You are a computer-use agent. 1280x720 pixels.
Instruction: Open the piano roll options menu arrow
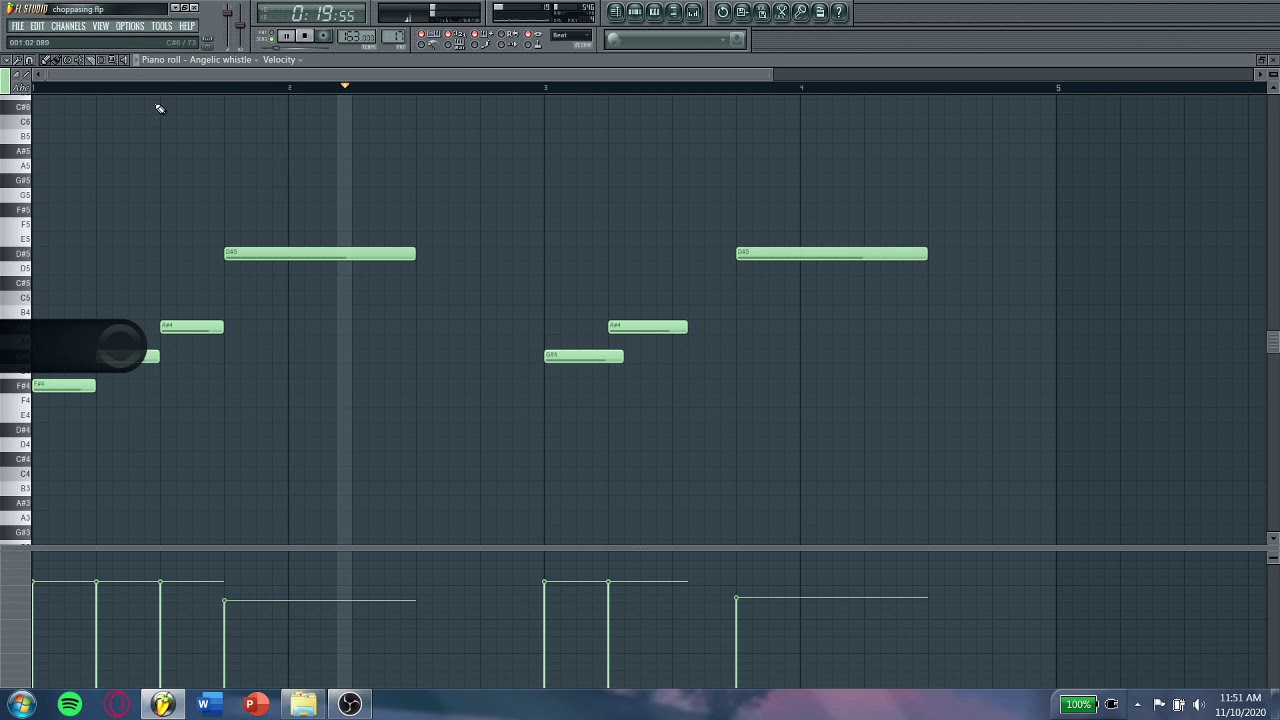(6, 60)
